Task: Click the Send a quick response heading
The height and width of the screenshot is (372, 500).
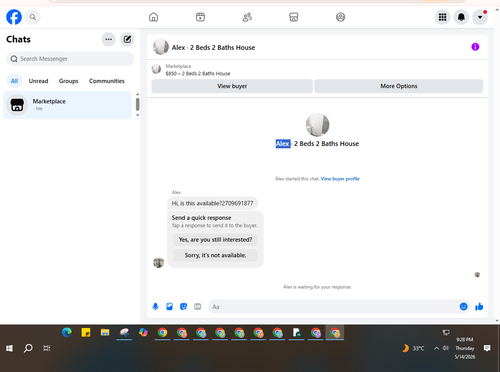Action: [201, 218]
